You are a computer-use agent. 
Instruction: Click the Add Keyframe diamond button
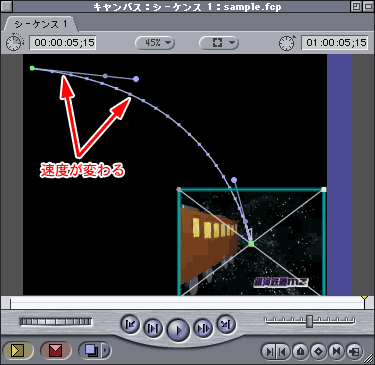click(x=318, y=351)
